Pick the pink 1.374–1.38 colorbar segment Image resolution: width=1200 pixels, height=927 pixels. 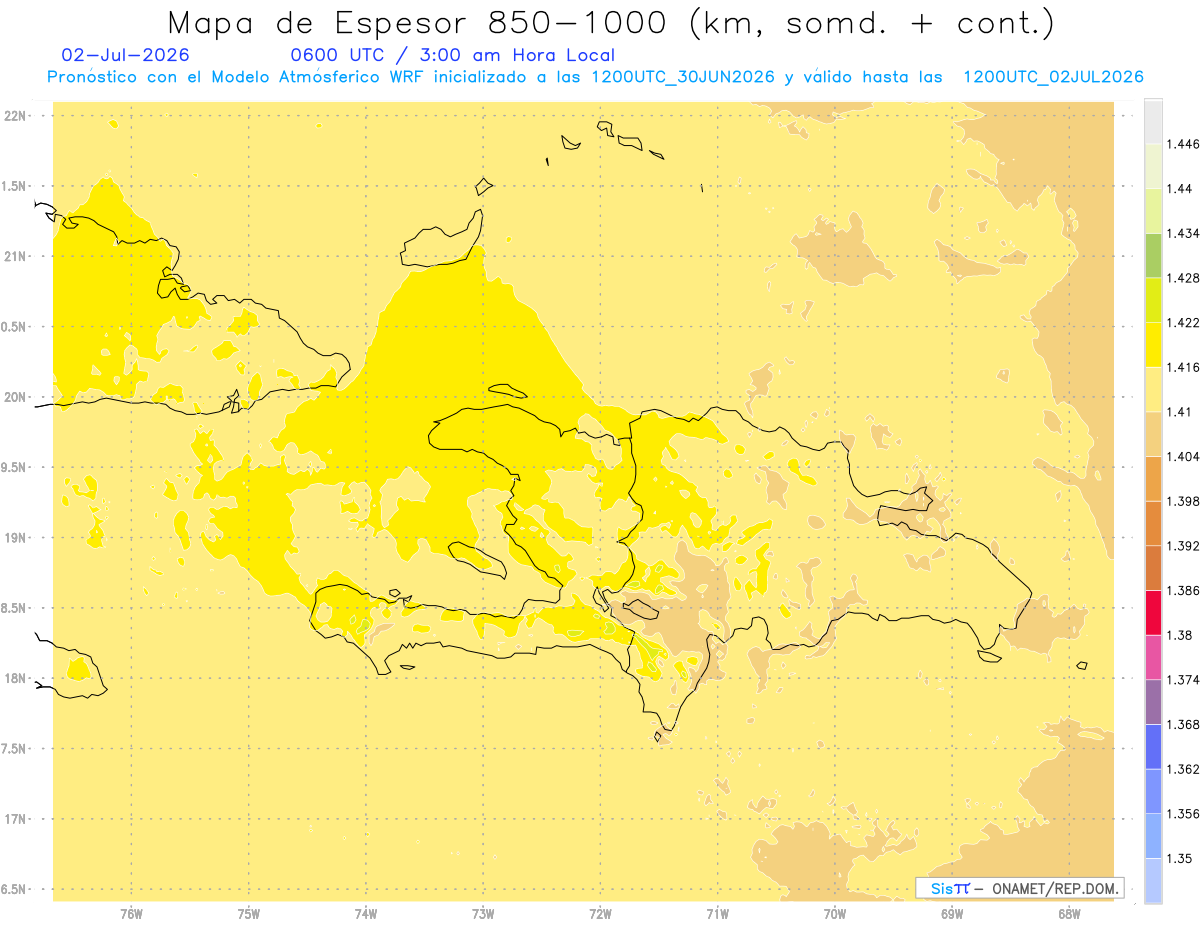[1153, 657]
